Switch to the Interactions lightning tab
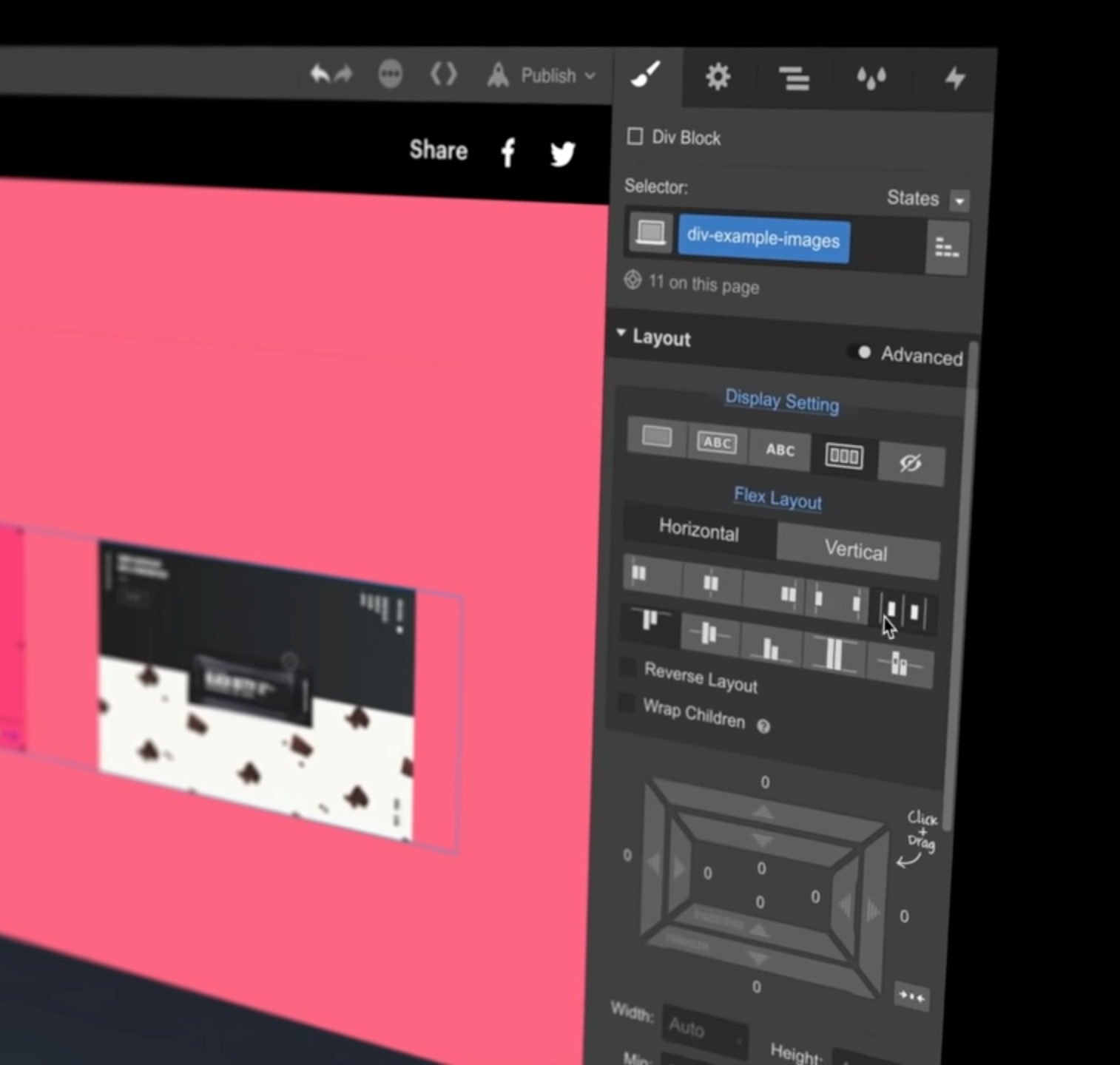This screenshot has width=1120, height=1065. click(x=955, y=78)
